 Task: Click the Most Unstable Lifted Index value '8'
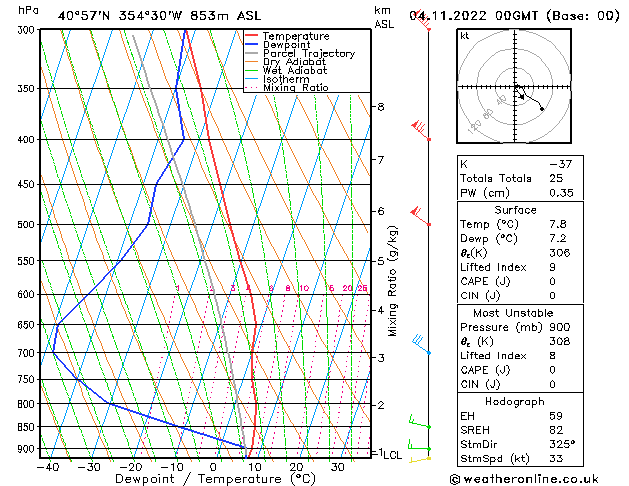(552, 356)
